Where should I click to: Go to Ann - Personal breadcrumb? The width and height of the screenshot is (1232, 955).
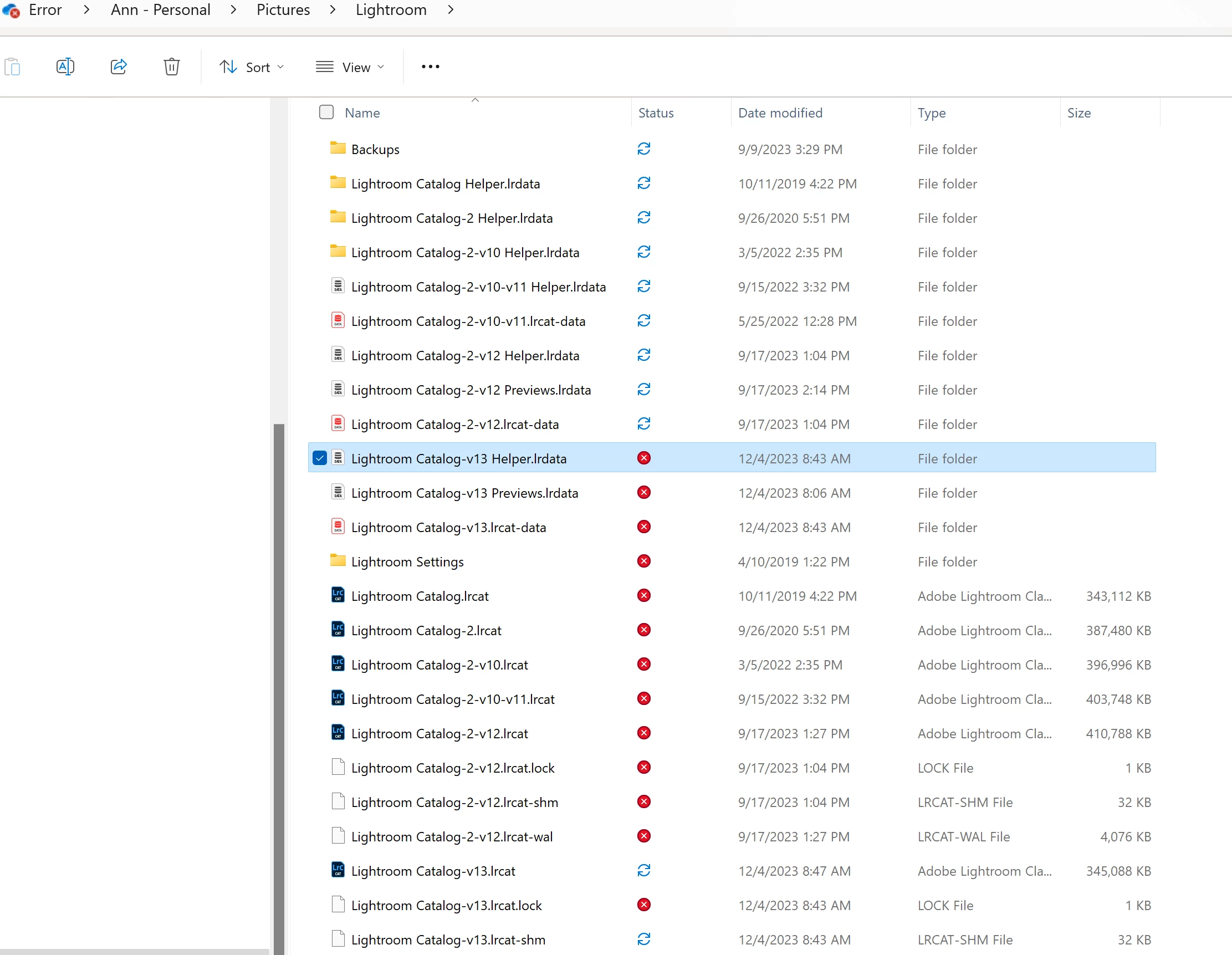(160, 9)
